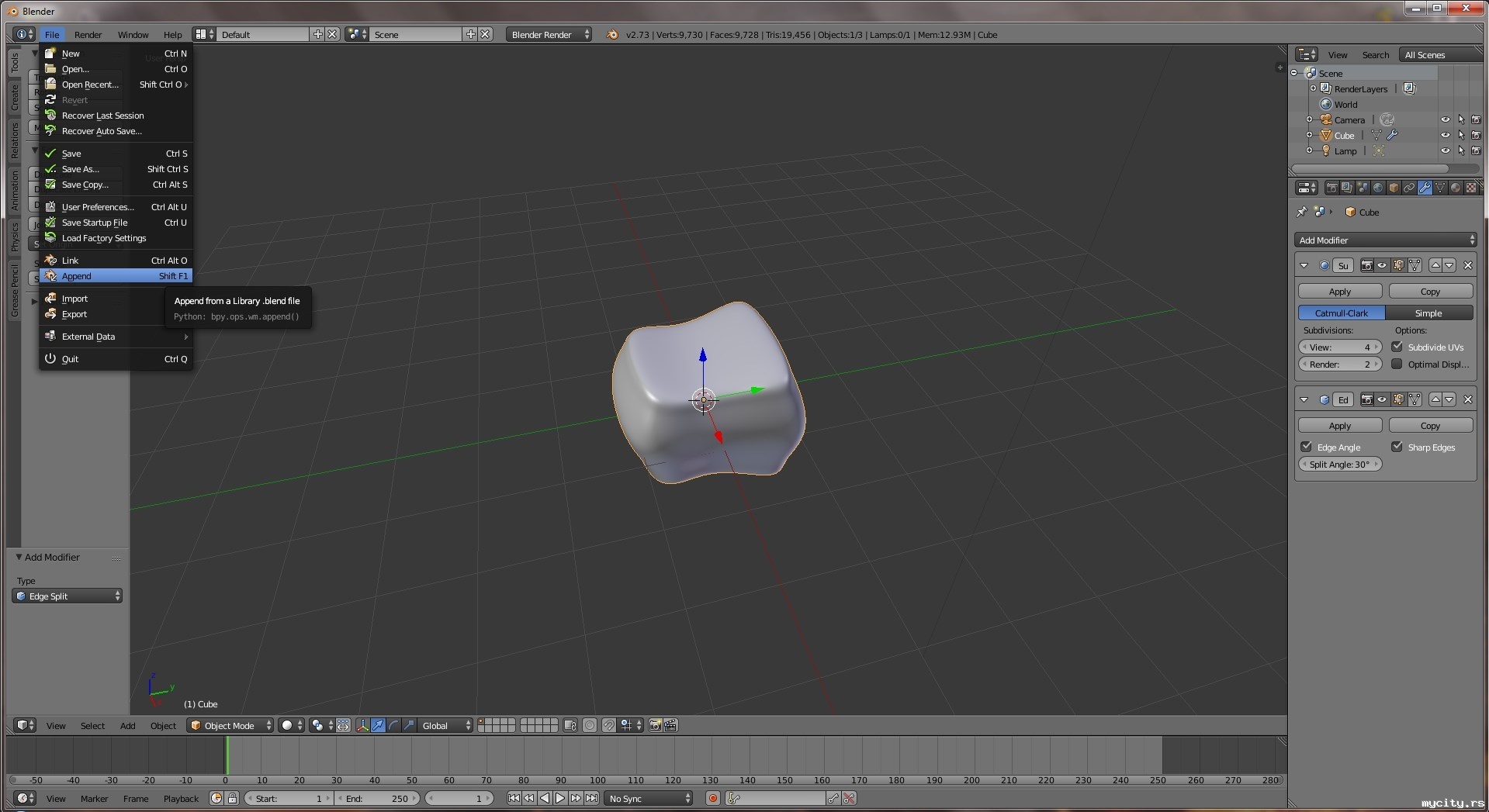This screenshot has height=812, width=1489.
Task: Open the Texture properties checkerboard icon
Action: point(1471,188)
